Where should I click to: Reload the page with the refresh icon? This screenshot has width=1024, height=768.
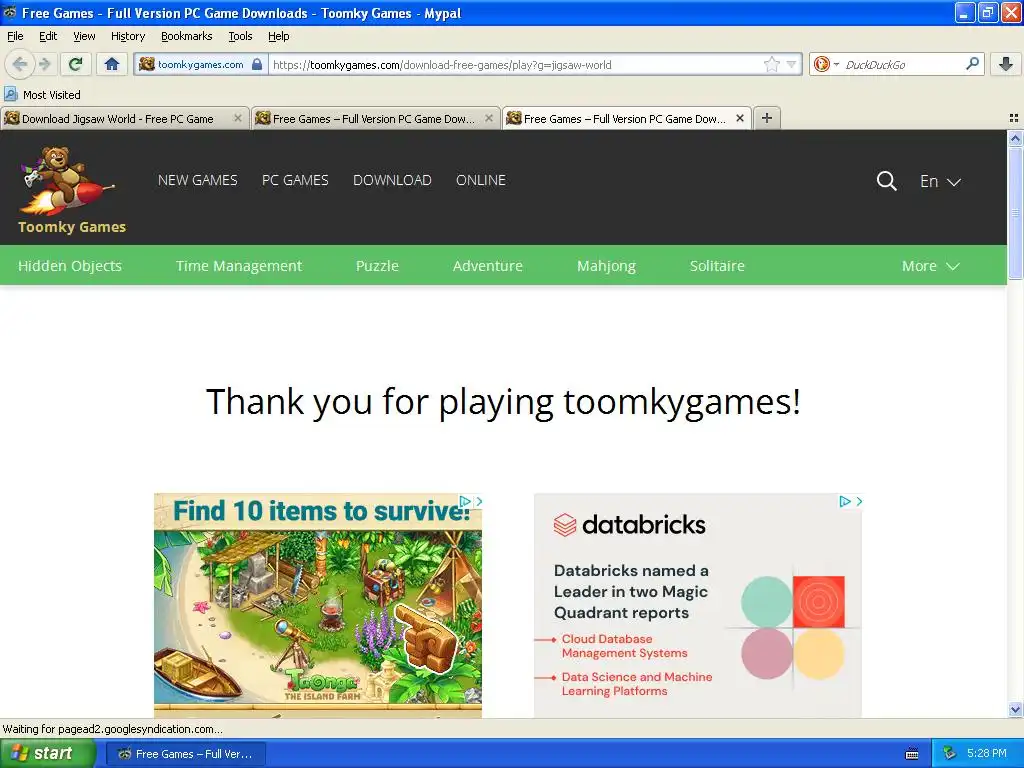(x=75, y=64)
